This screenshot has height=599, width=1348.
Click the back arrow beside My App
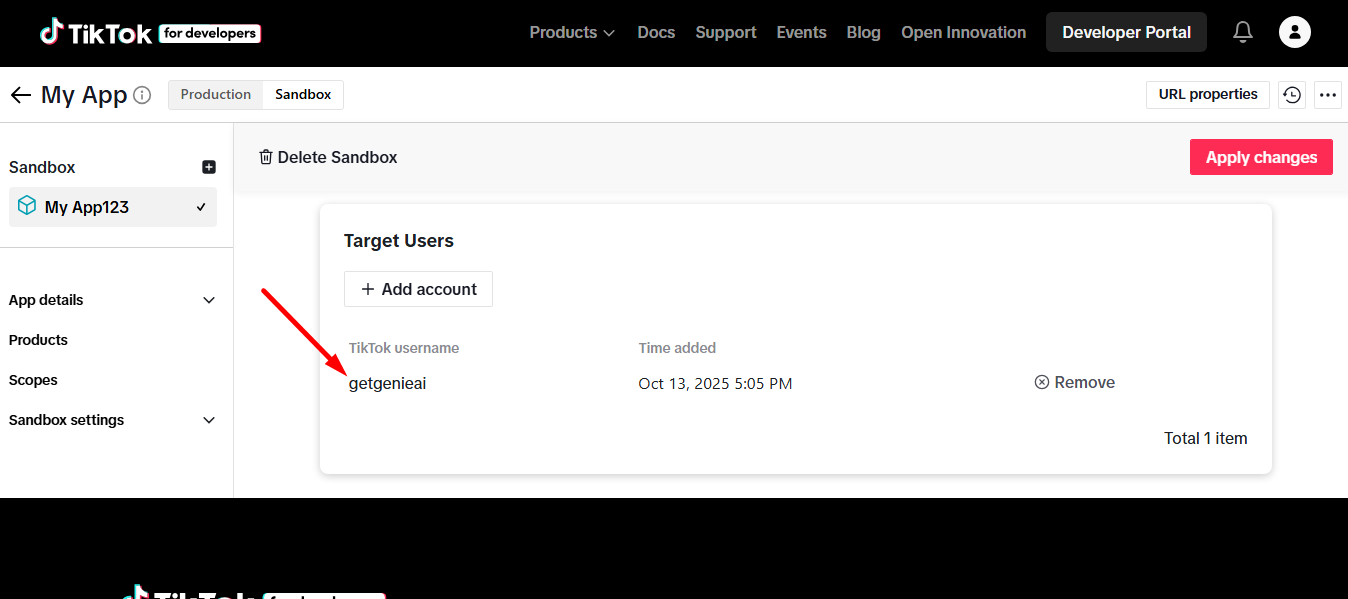20,95
